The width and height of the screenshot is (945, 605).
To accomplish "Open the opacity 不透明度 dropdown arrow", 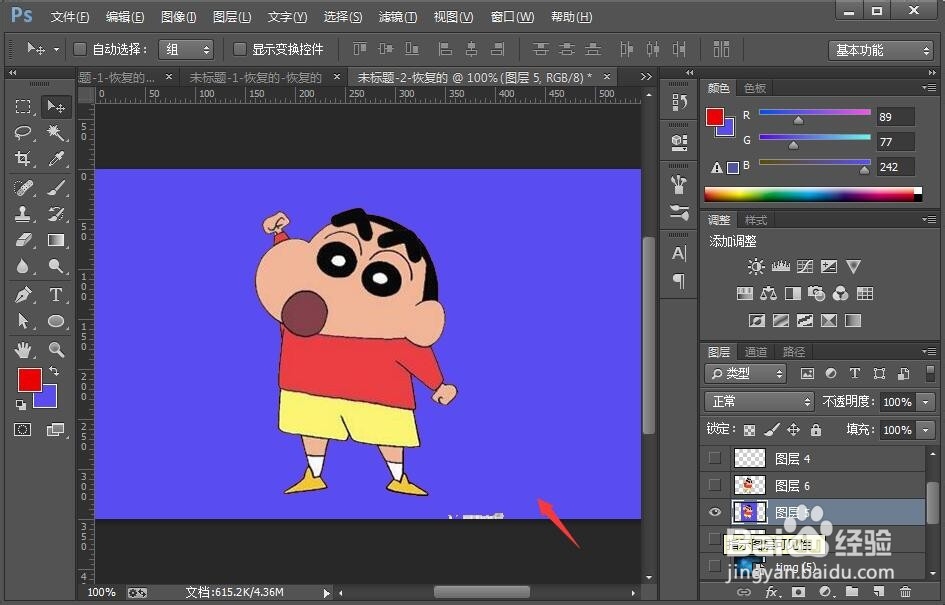I will [925, 402].
